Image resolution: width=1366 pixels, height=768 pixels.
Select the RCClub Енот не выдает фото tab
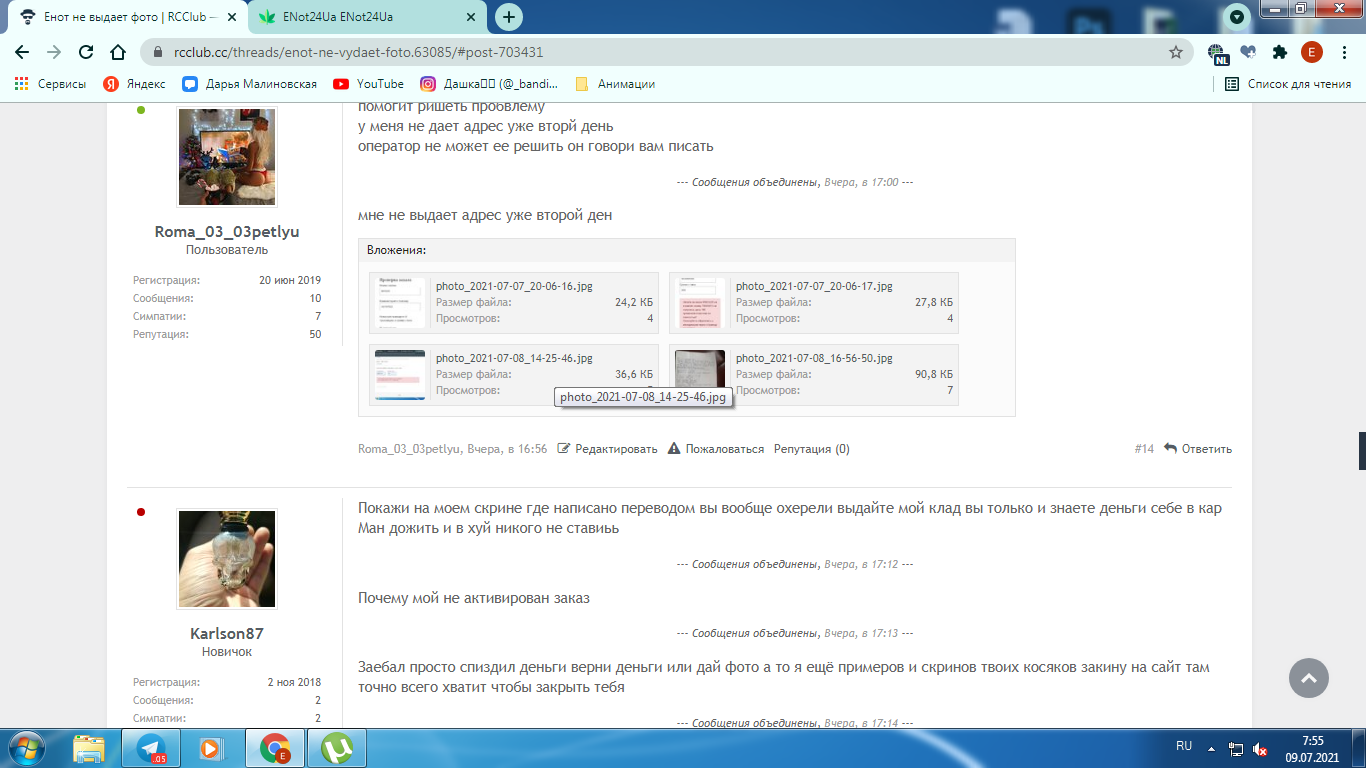pyautogui.click(x=125, y=17)
